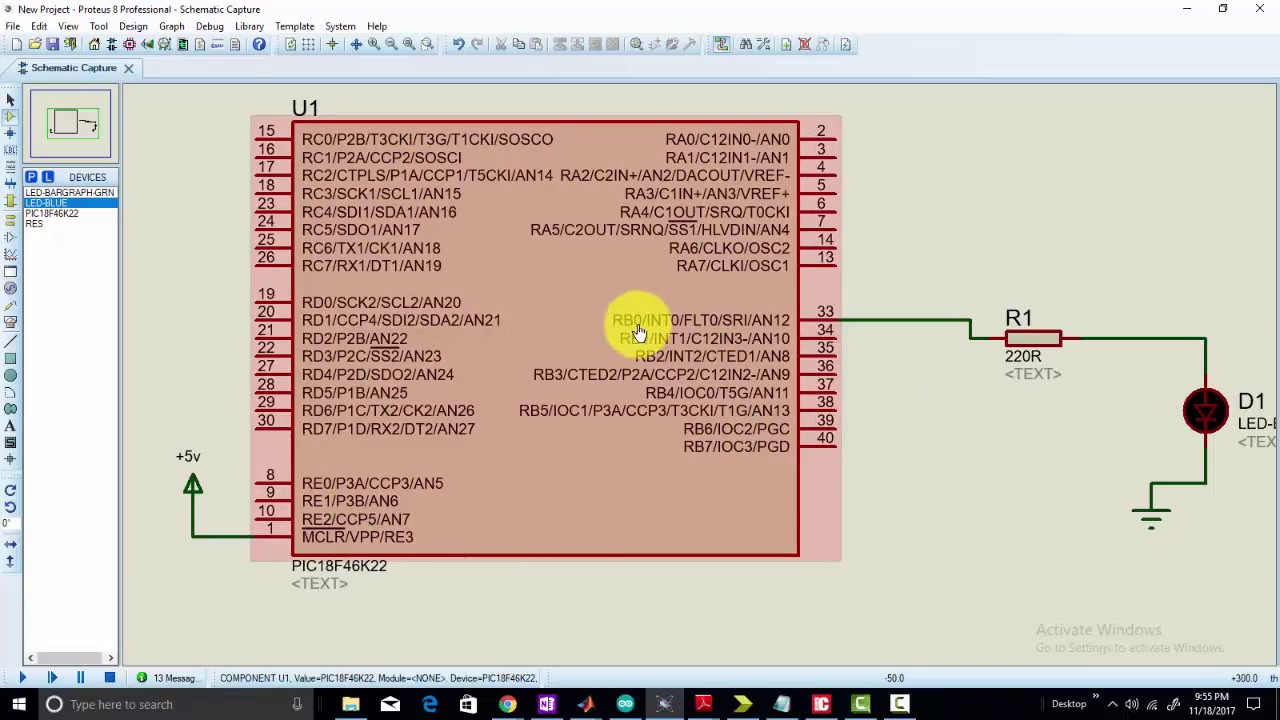1280x720 pixels.
Task: Choose the Selection Mode arrow tool
Action: pos(10,99)
